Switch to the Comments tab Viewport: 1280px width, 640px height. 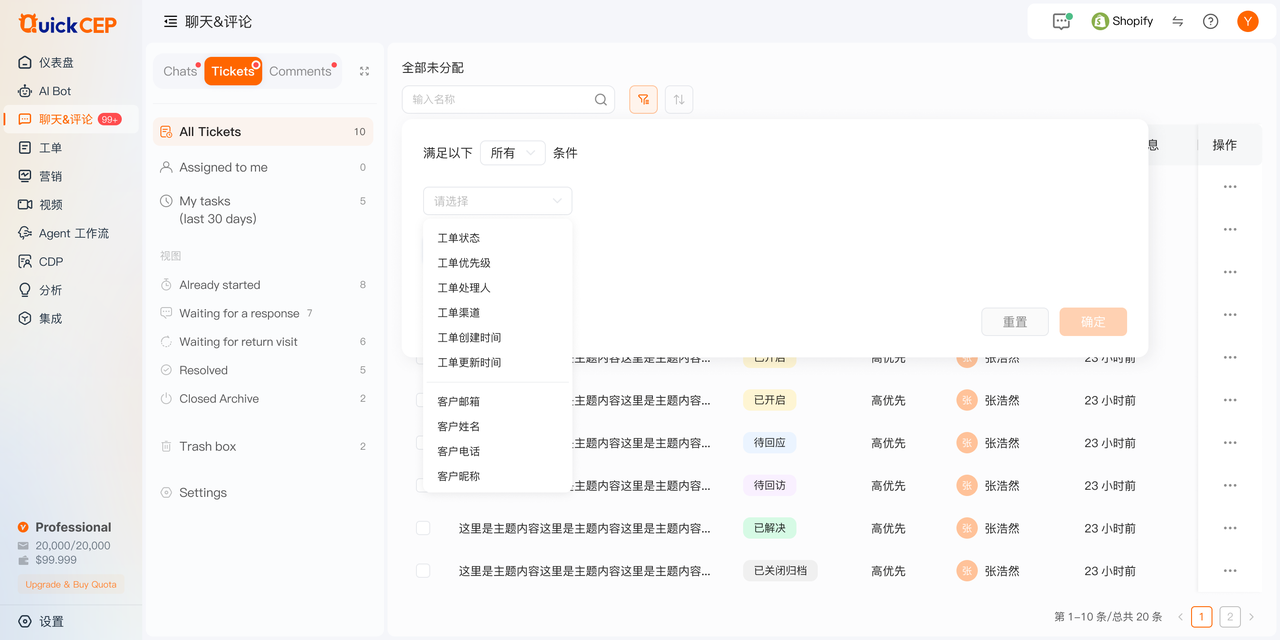pyautogui.click(x=300, y=71)
